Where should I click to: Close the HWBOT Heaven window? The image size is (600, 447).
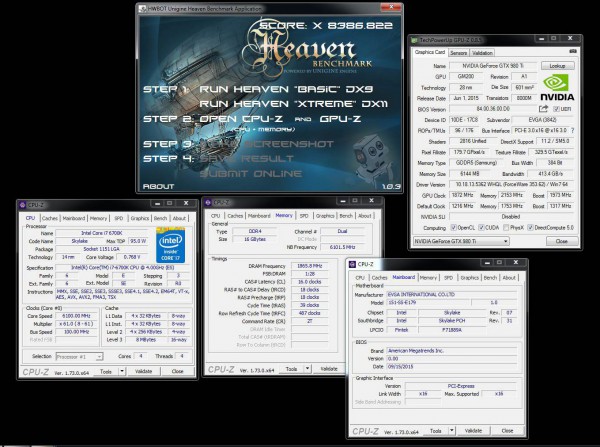[x=391, y=7]
